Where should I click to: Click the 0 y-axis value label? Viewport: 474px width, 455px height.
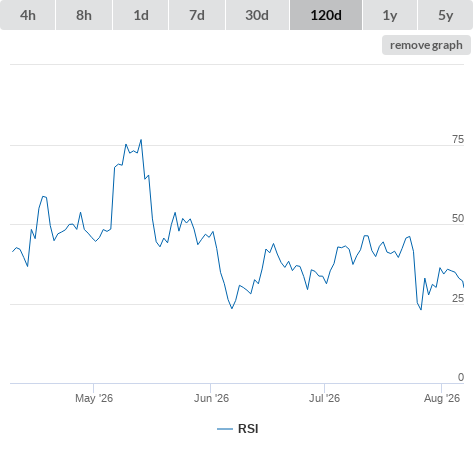tap(461, 377)
